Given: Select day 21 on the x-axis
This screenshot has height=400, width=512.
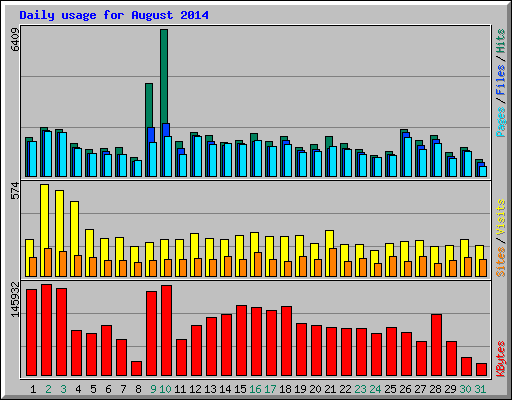Looking at the screenshot, I should pyautogui.click(x=330, y=389).
